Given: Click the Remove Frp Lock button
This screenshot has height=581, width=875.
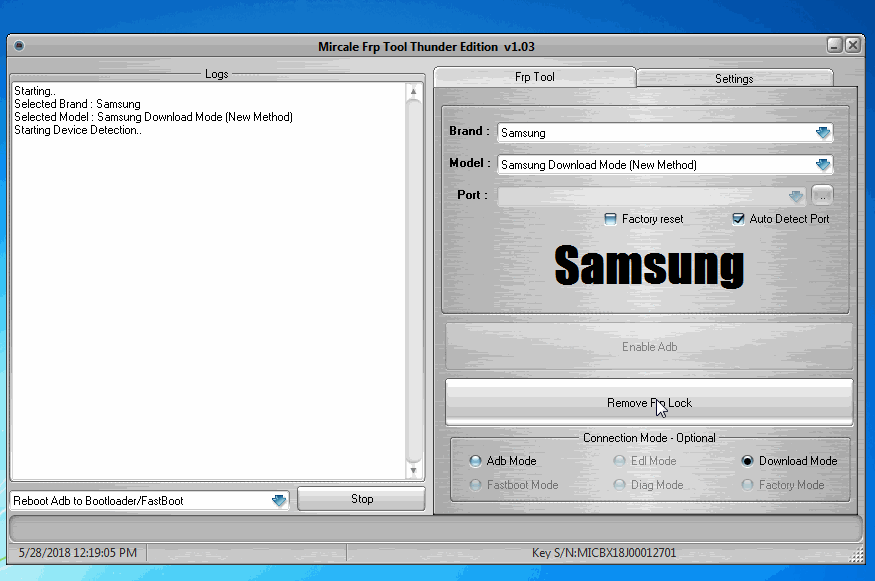Looking at the screenshot, I should point(649,402).
